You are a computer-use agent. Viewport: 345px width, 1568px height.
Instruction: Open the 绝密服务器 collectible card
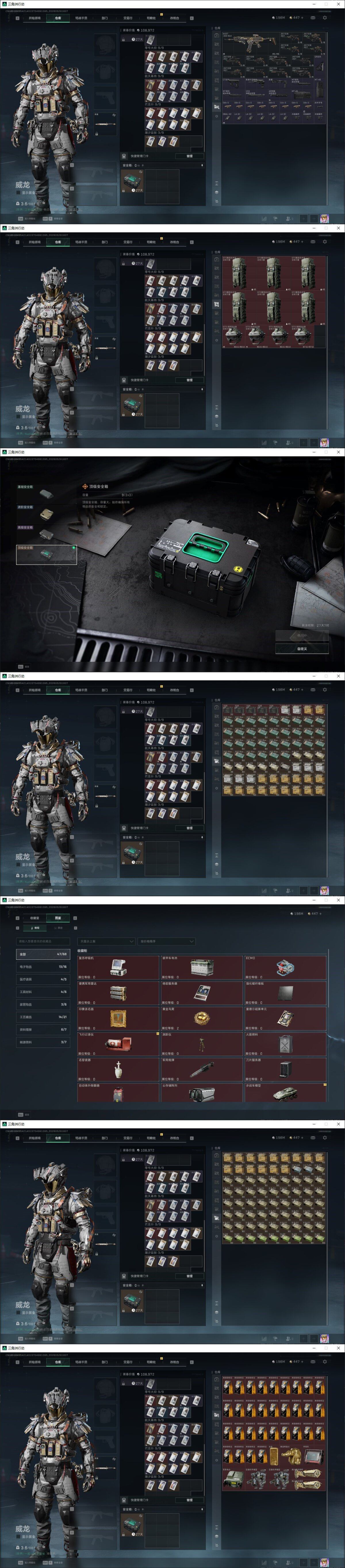point(202,993)
